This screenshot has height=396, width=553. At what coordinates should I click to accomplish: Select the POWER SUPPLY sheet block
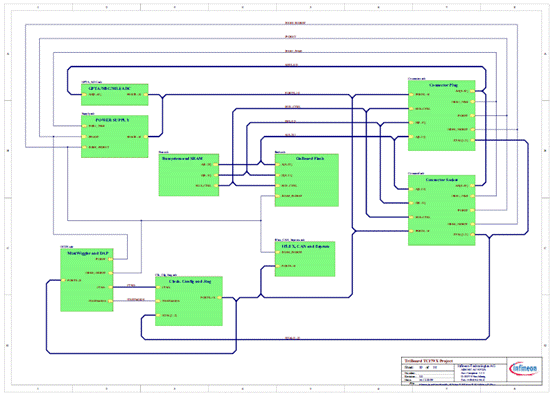115,136
